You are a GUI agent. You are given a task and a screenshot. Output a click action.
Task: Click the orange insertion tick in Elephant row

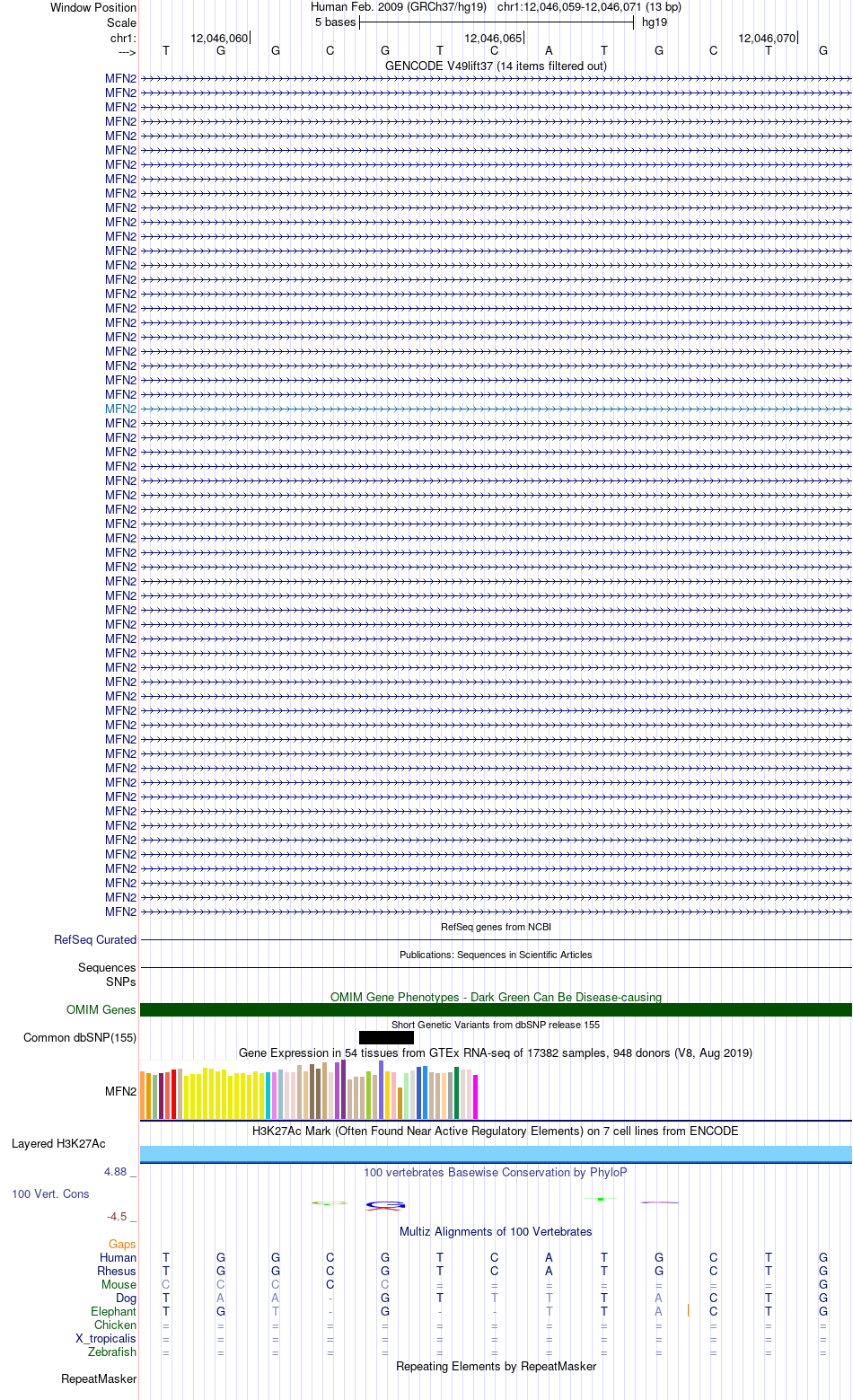point(688,1310)
